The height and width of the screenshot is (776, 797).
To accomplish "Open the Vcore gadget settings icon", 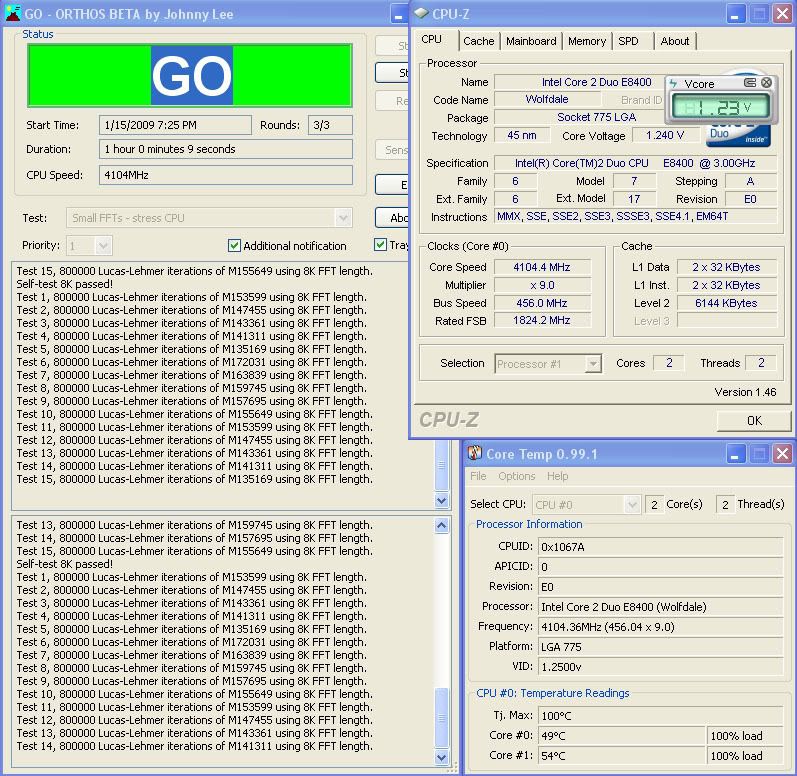I will [x=750, y=82].
